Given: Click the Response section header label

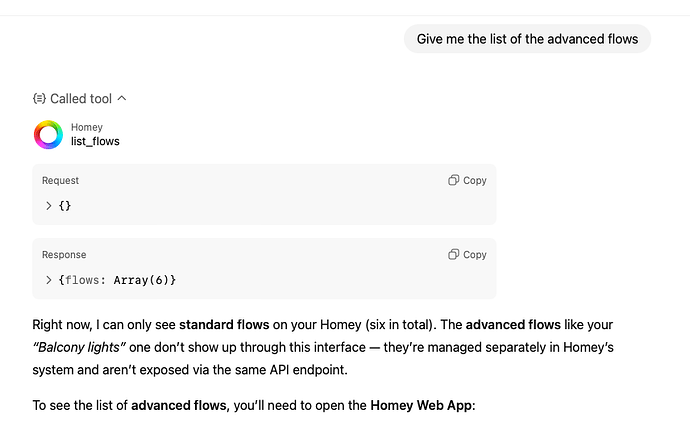Looking at the screenshot, I should pos(64,255).
